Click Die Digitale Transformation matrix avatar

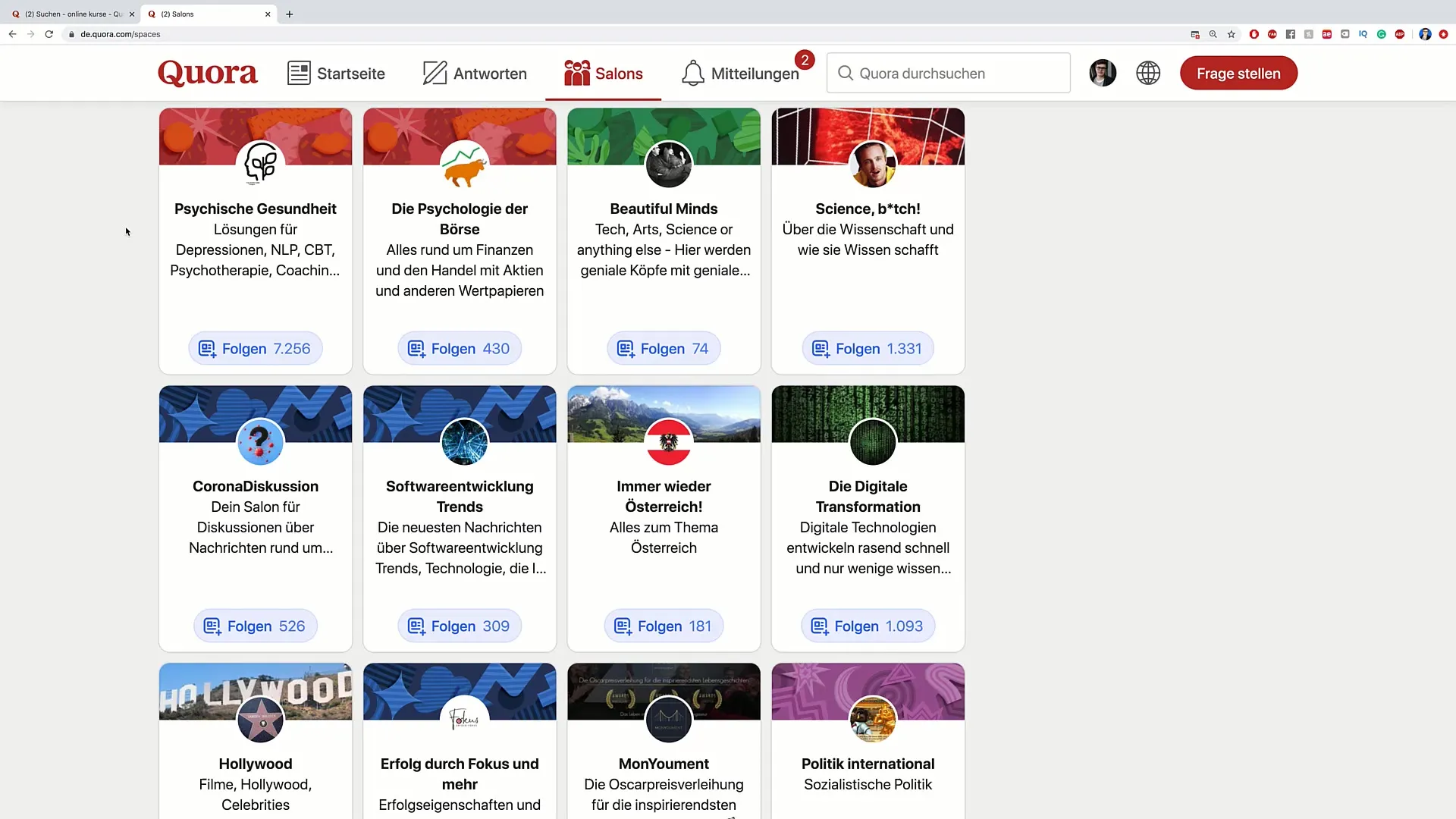coord(872,441)
